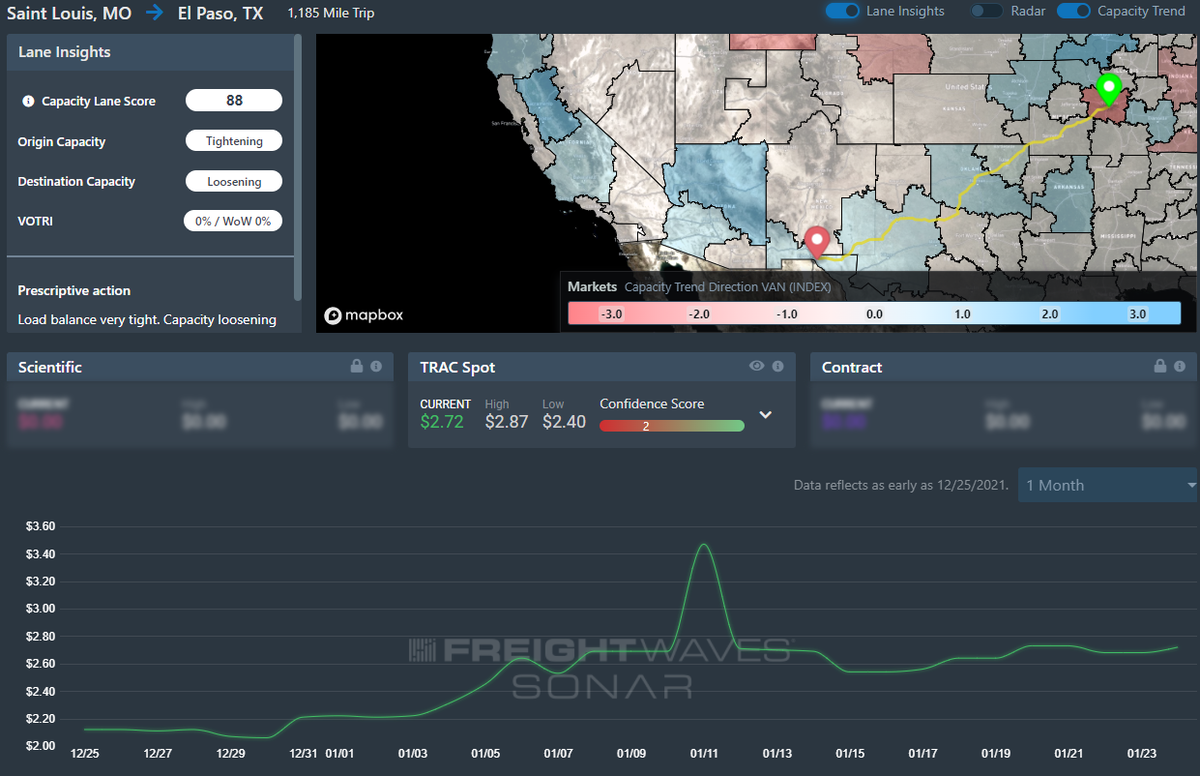Screen dimensions: 1200x776
Task: Click the Confidence Score bar
Action: (672, 425)
